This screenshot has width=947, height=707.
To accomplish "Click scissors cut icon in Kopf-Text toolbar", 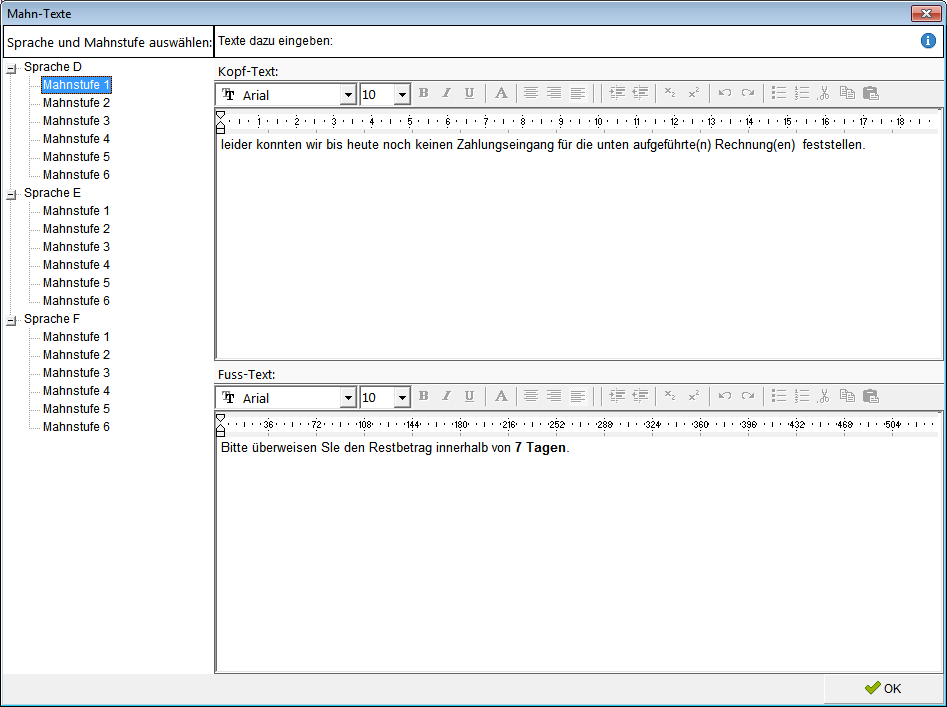I will click(824, 93).
